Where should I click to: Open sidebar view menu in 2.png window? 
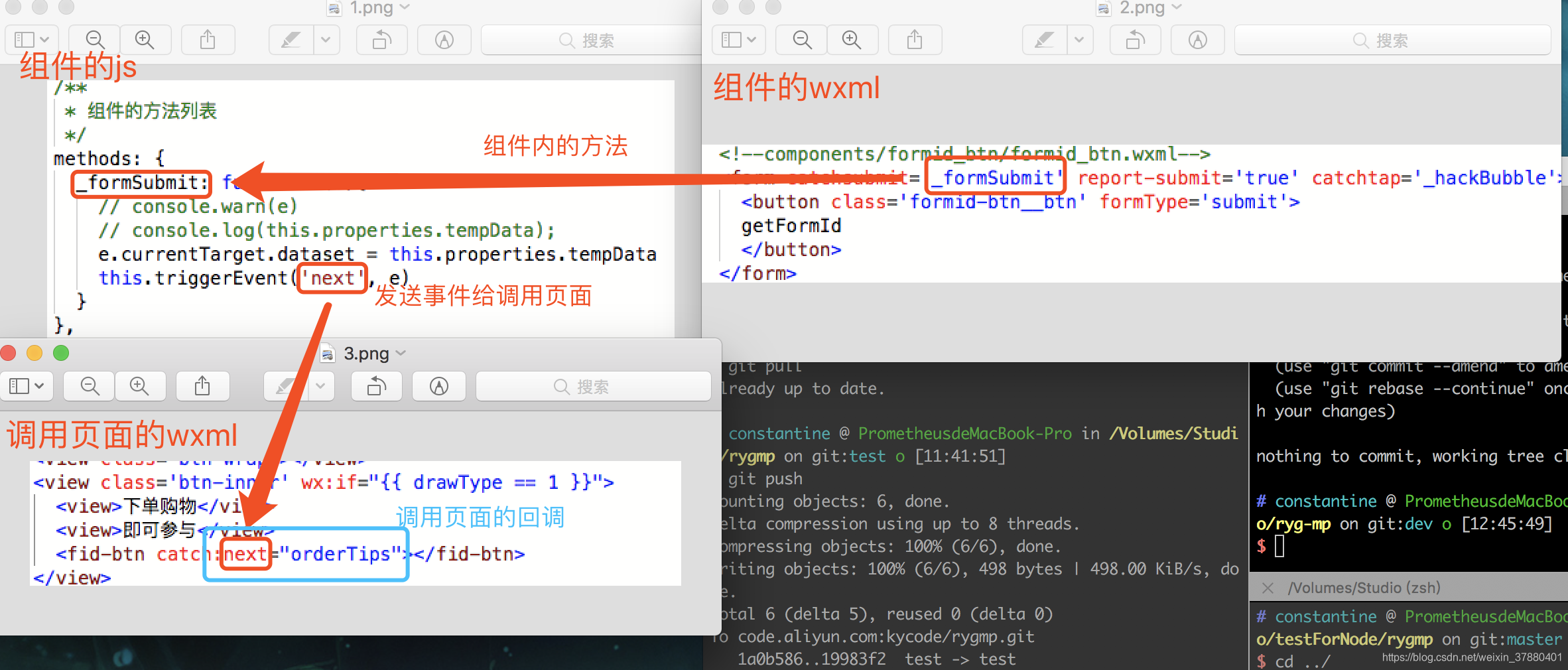pos(739,40)
